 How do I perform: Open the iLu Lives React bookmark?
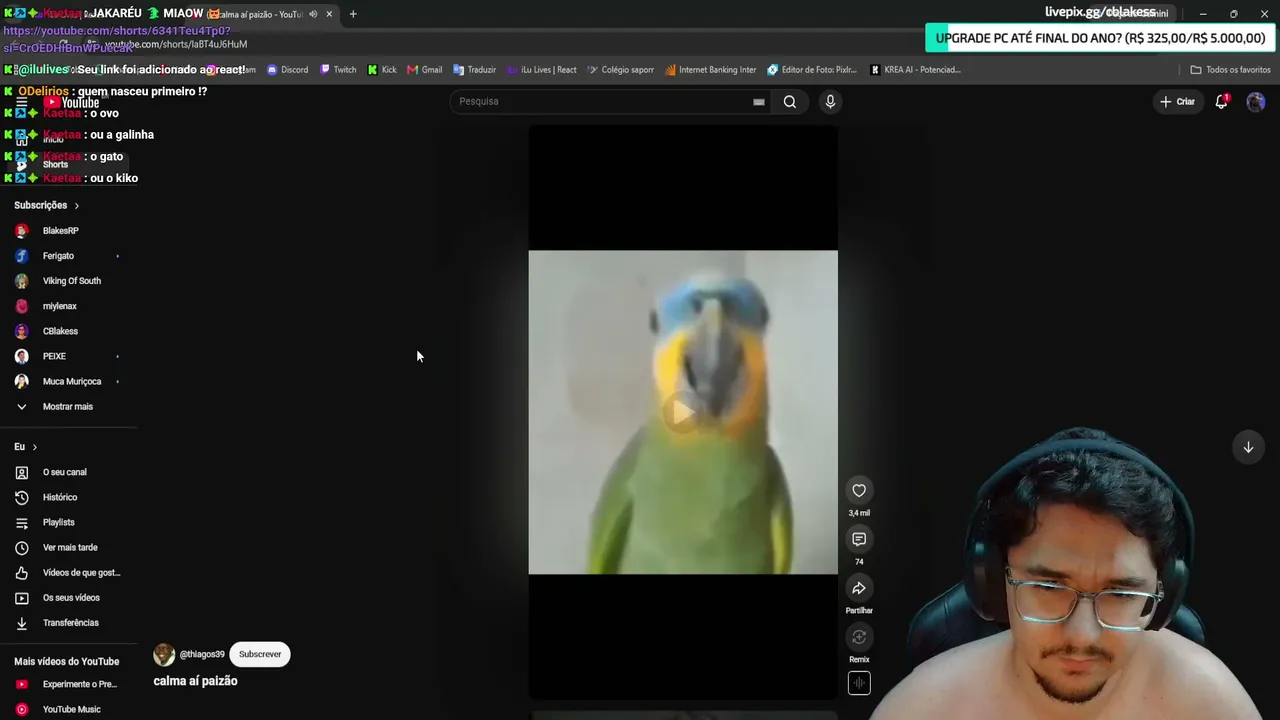click(542, 70)
